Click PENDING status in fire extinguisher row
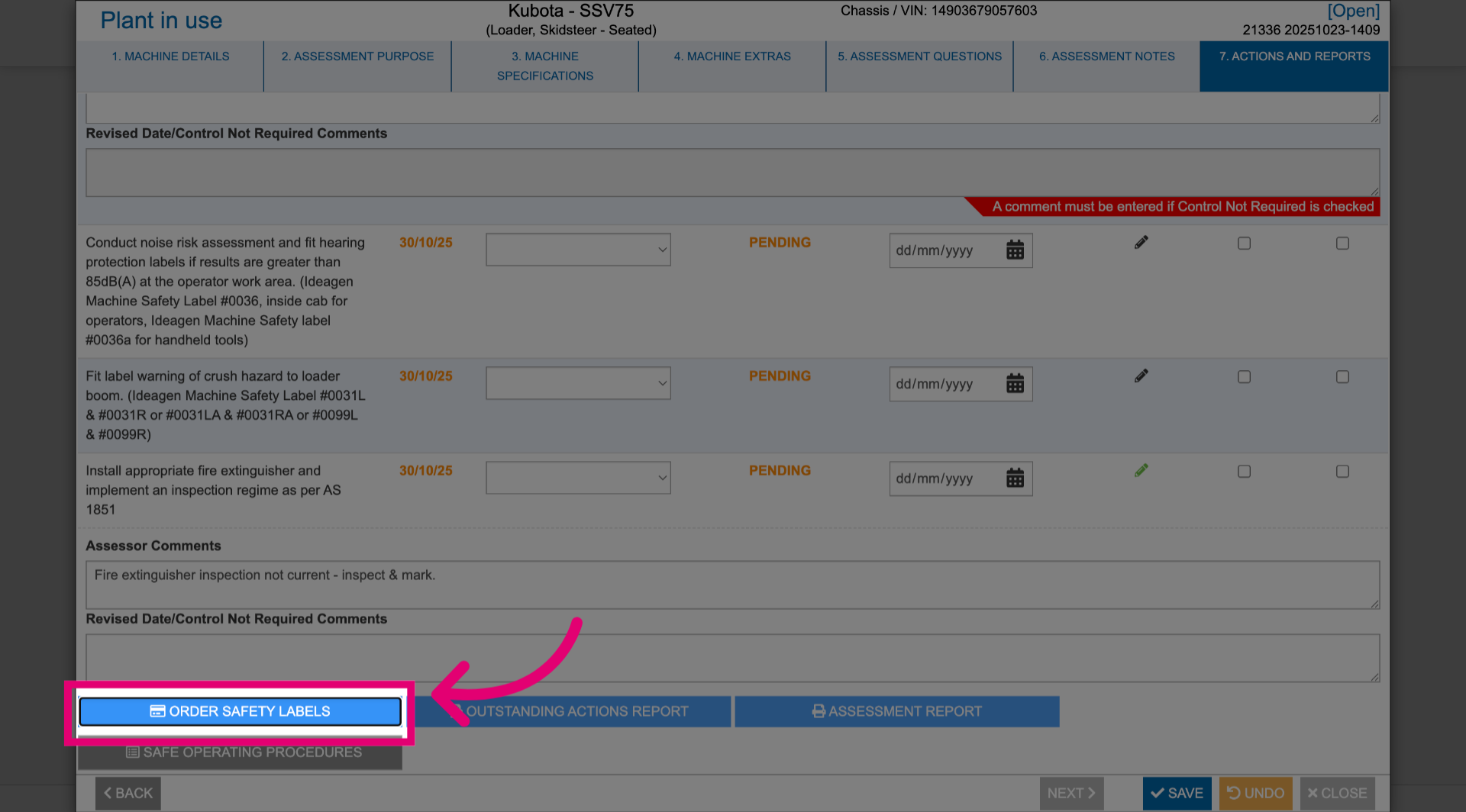This screenshot has height=812, width=1466. 780,471
